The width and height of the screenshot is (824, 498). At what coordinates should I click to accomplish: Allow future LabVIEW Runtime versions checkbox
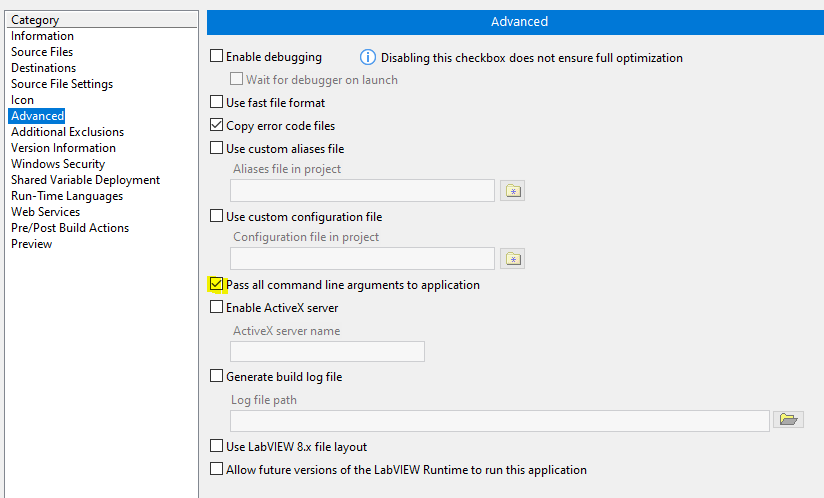pyautogui.click(x=217, y=469)
